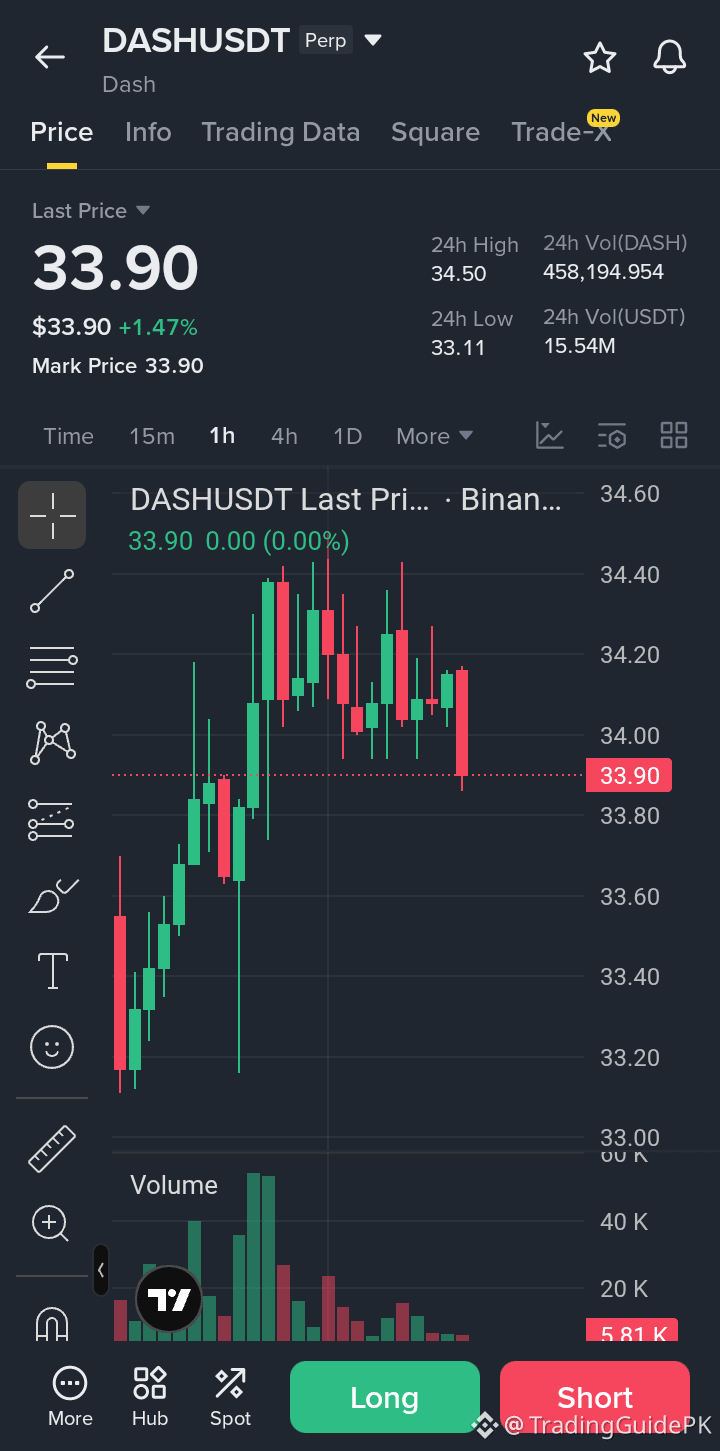Open the Last Price dropdown
The image size is (720, 1451).
pyautogui.click(x=91, y=211)
